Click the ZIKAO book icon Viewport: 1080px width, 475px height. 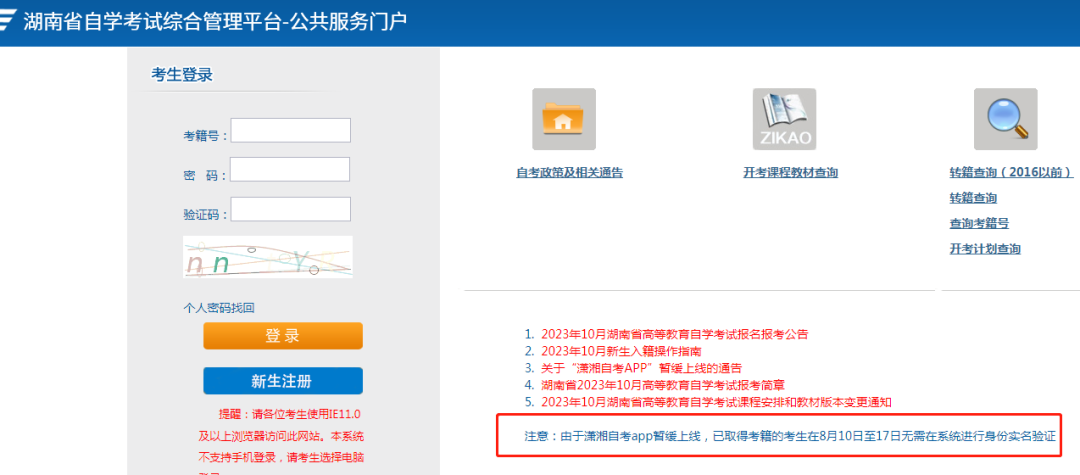point(784,119)
